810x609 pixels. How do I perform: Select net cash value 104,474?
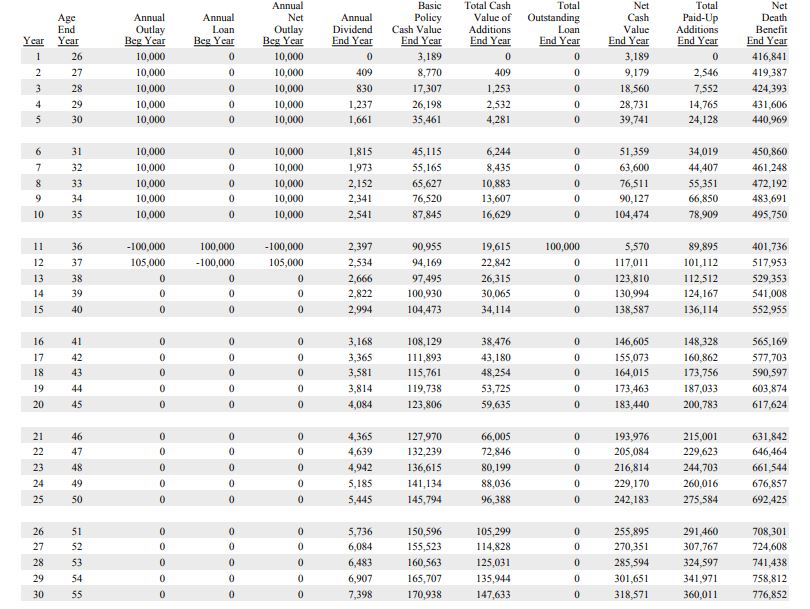coord(632,215)
